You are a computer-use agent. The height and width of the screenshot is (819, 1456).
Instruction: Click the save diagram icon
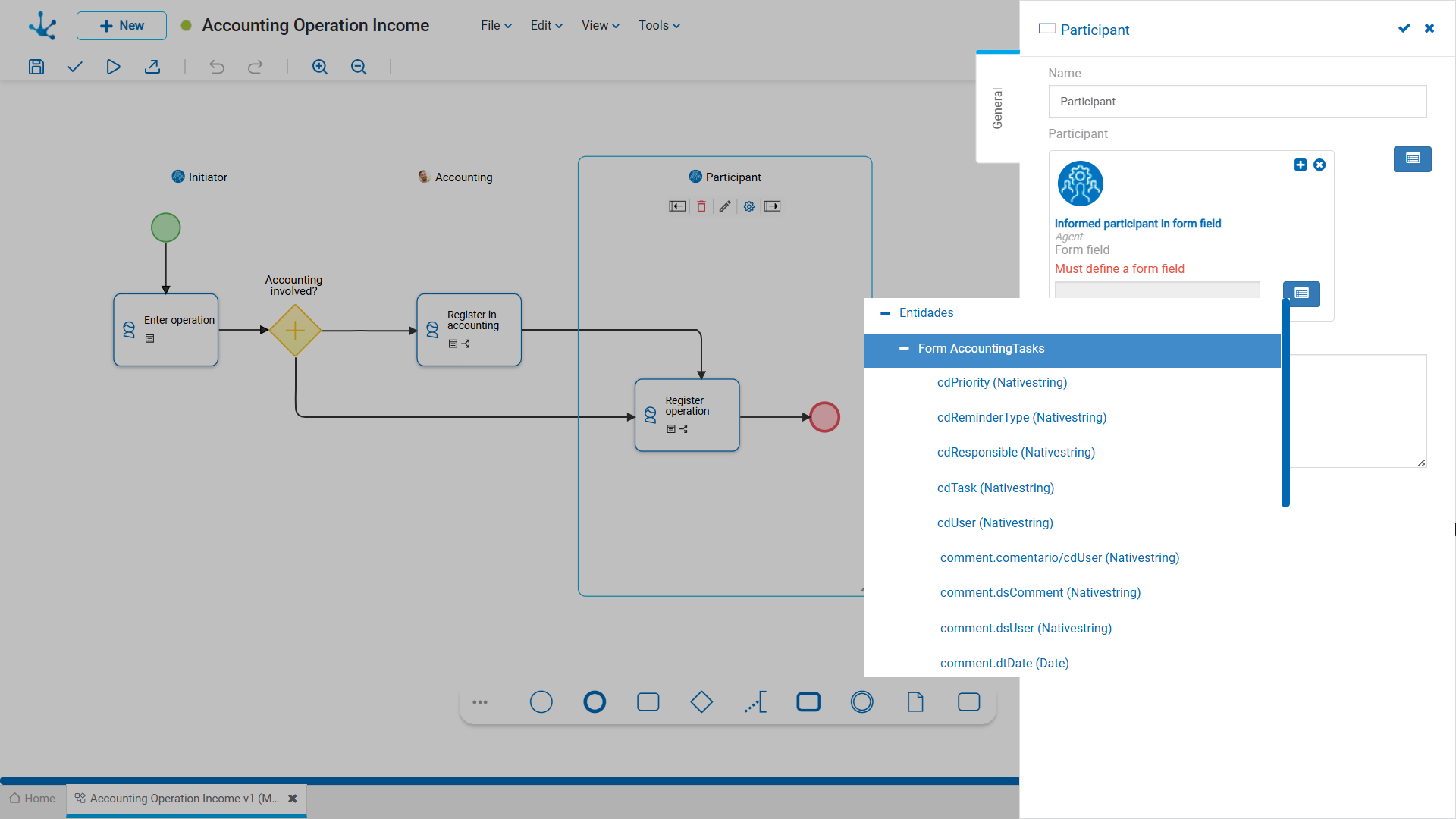(36, 67)
